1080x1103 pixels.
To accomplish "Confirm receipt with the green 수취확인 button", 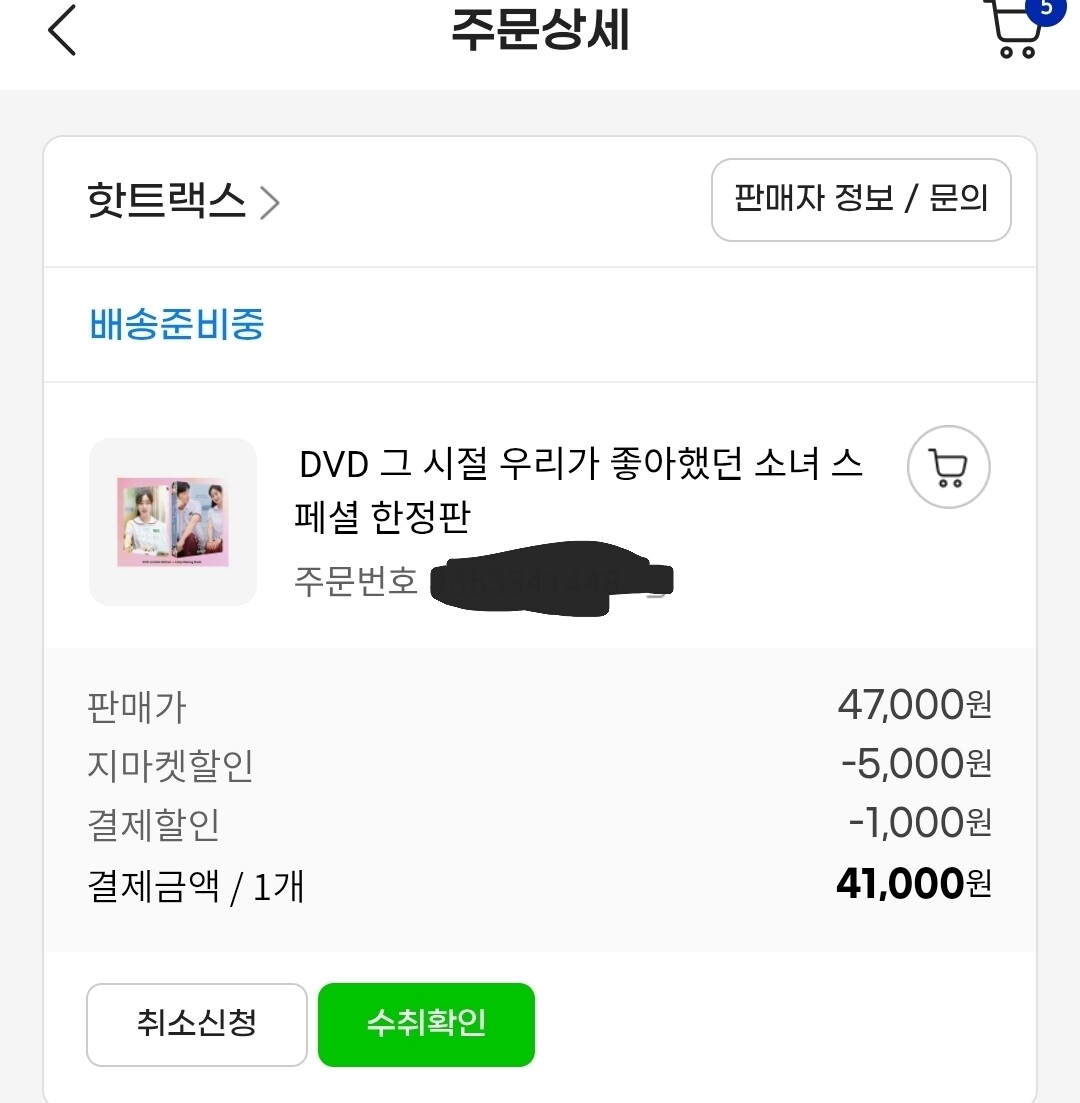I will tap(426, 1024).
